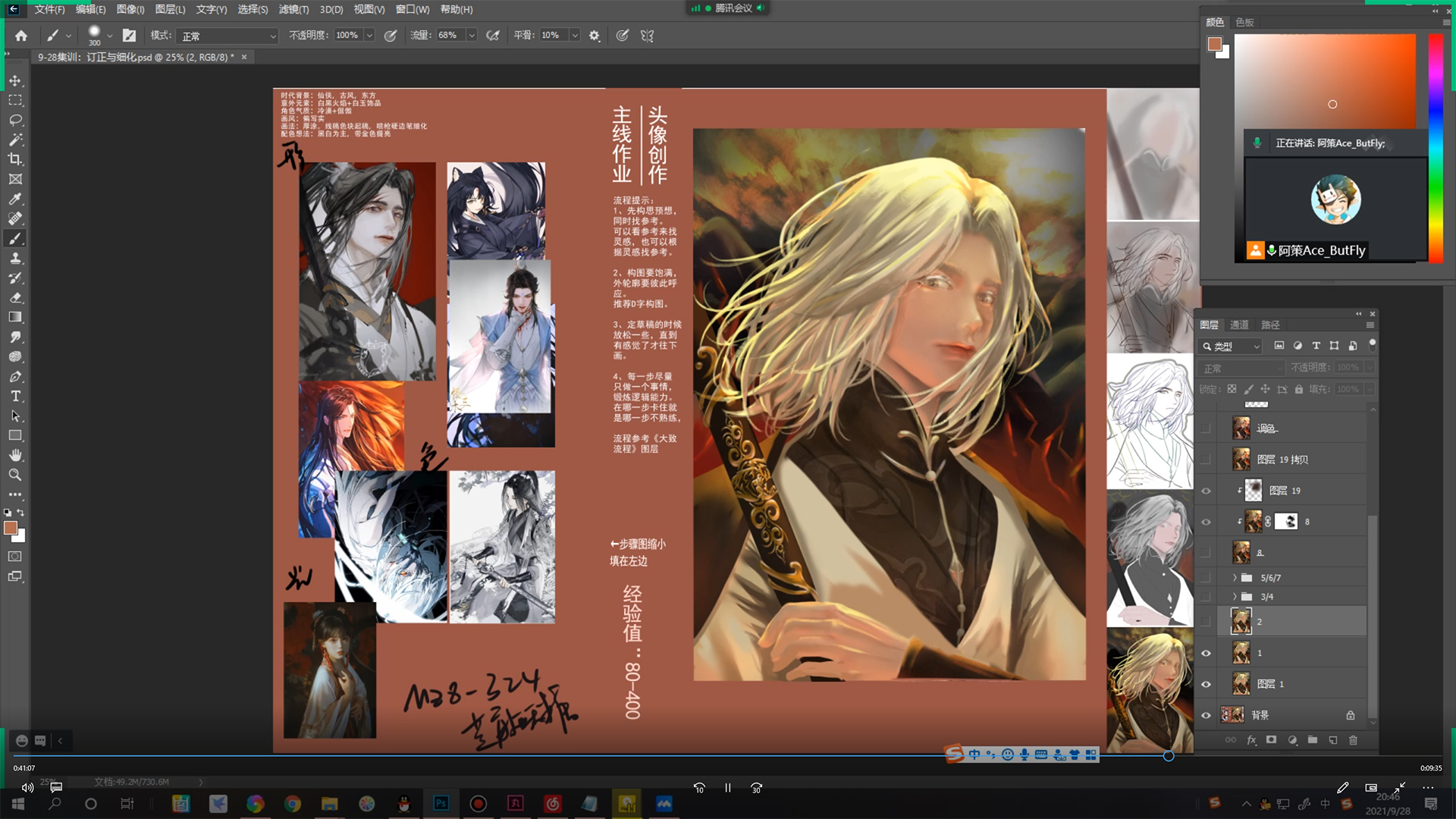This screenshot has height=819, width=1456.
Task: Select the Lasso tool
Action: click(x=15, y=120)
